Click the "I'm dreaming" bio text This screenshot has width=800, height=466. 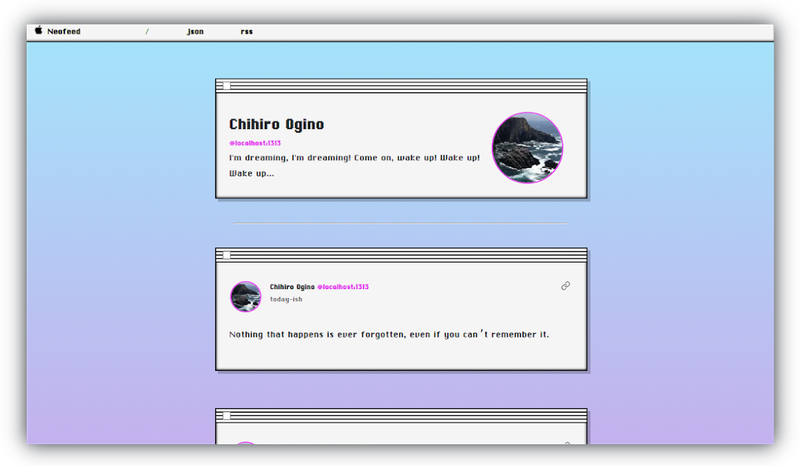354,165
